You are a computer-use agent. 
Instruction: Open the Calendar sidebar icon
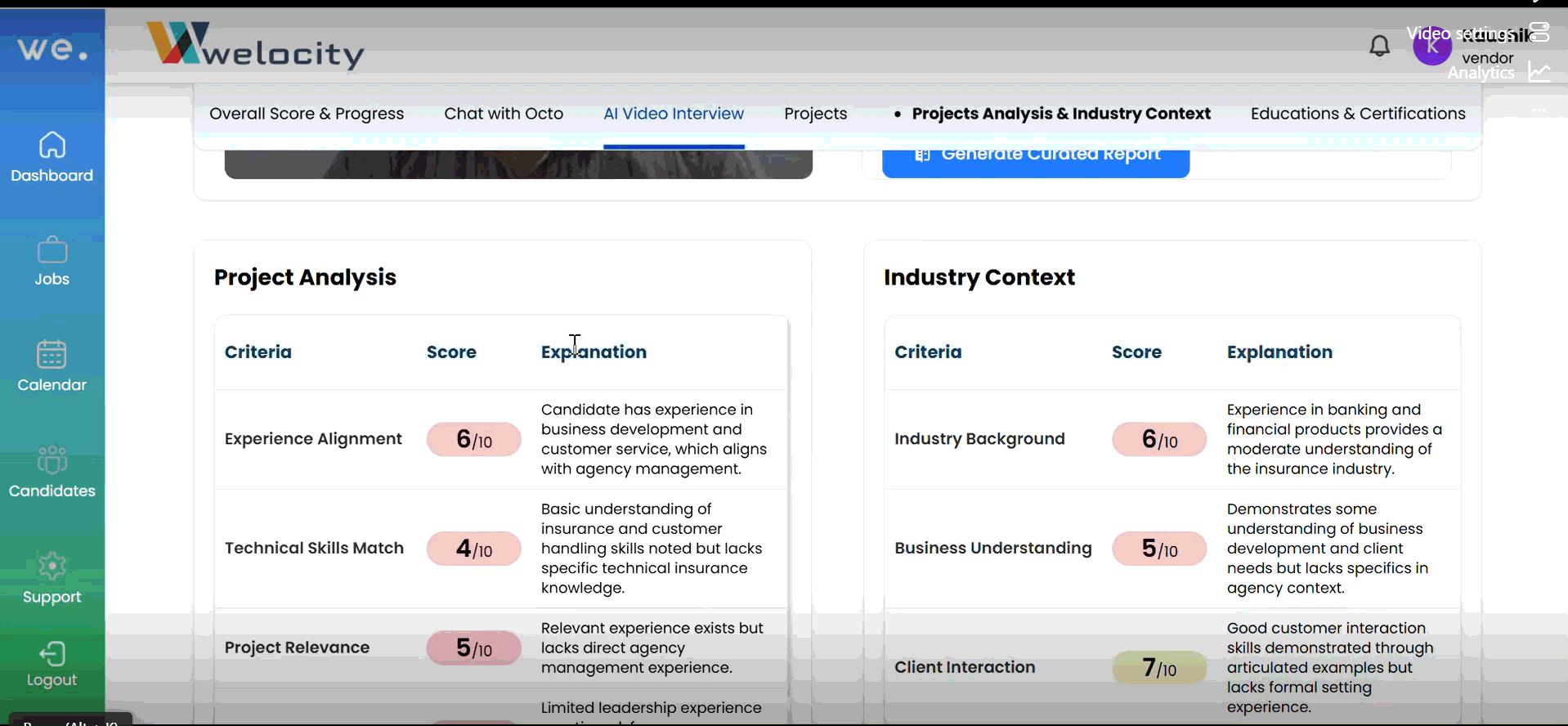coord(52,355)
